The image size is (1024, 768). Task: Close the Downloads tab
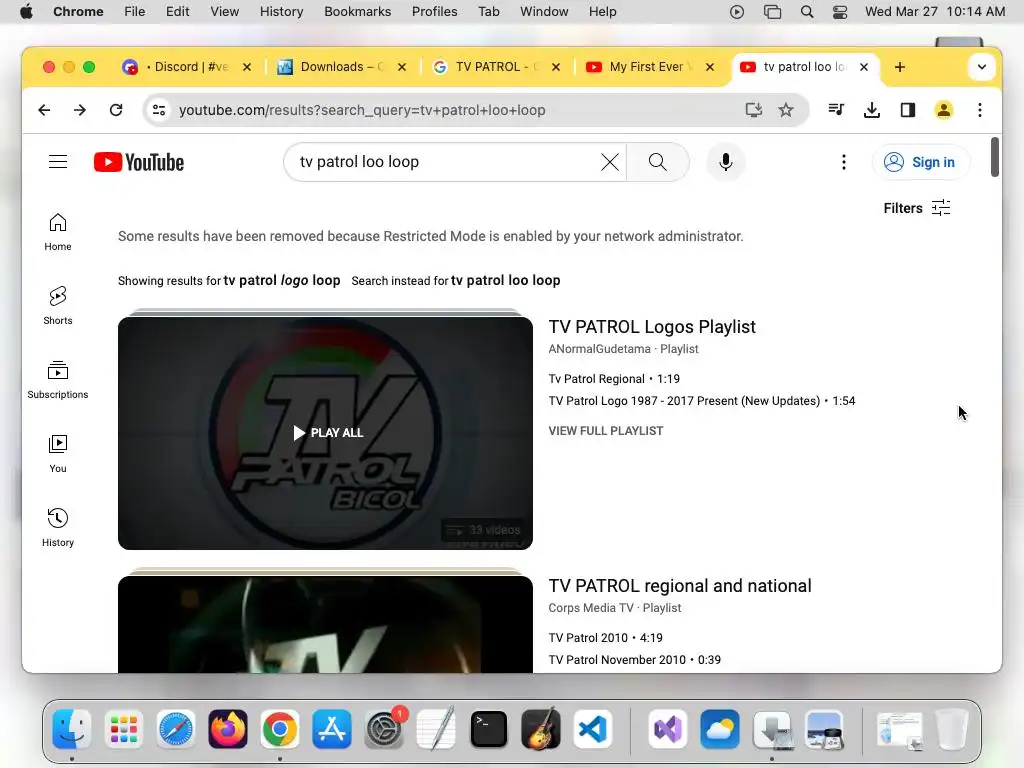pos(402,67)
